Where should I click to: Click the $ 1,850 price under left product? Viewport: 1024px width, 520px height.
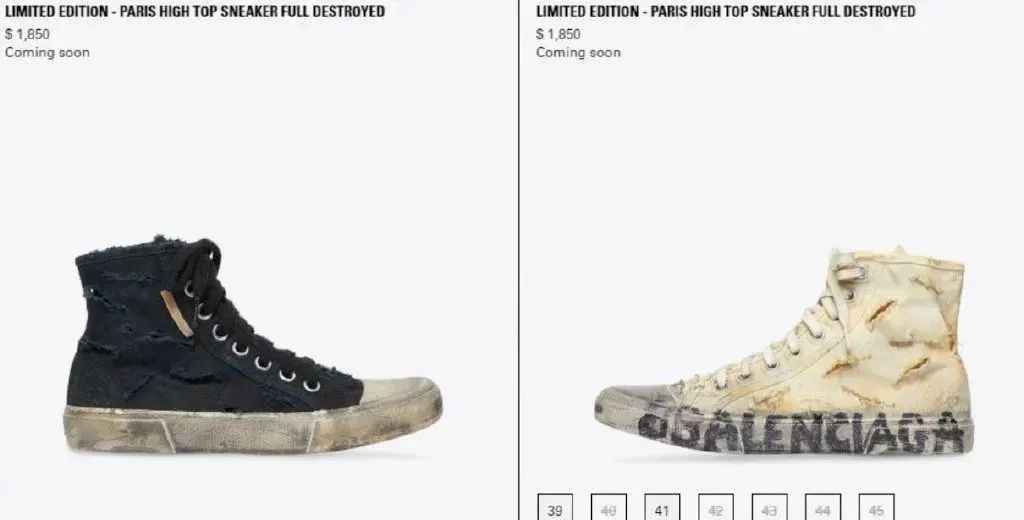(27, 34)
